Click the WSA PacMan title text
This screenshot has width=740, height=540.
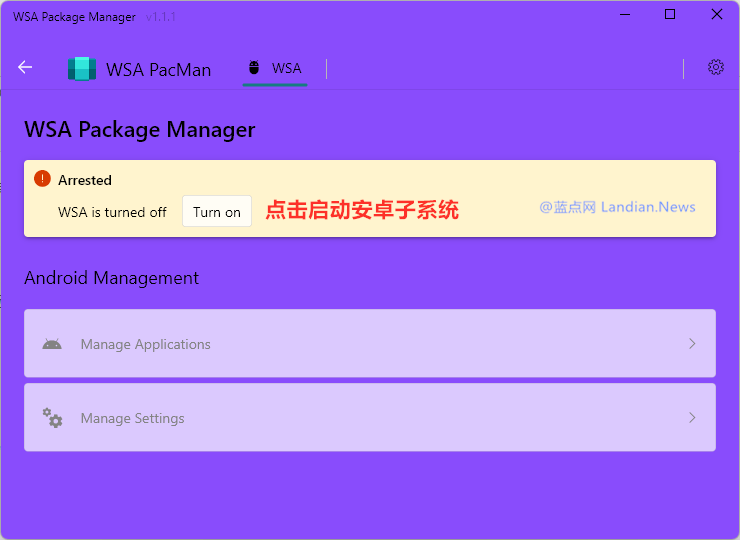click(159, 70)
